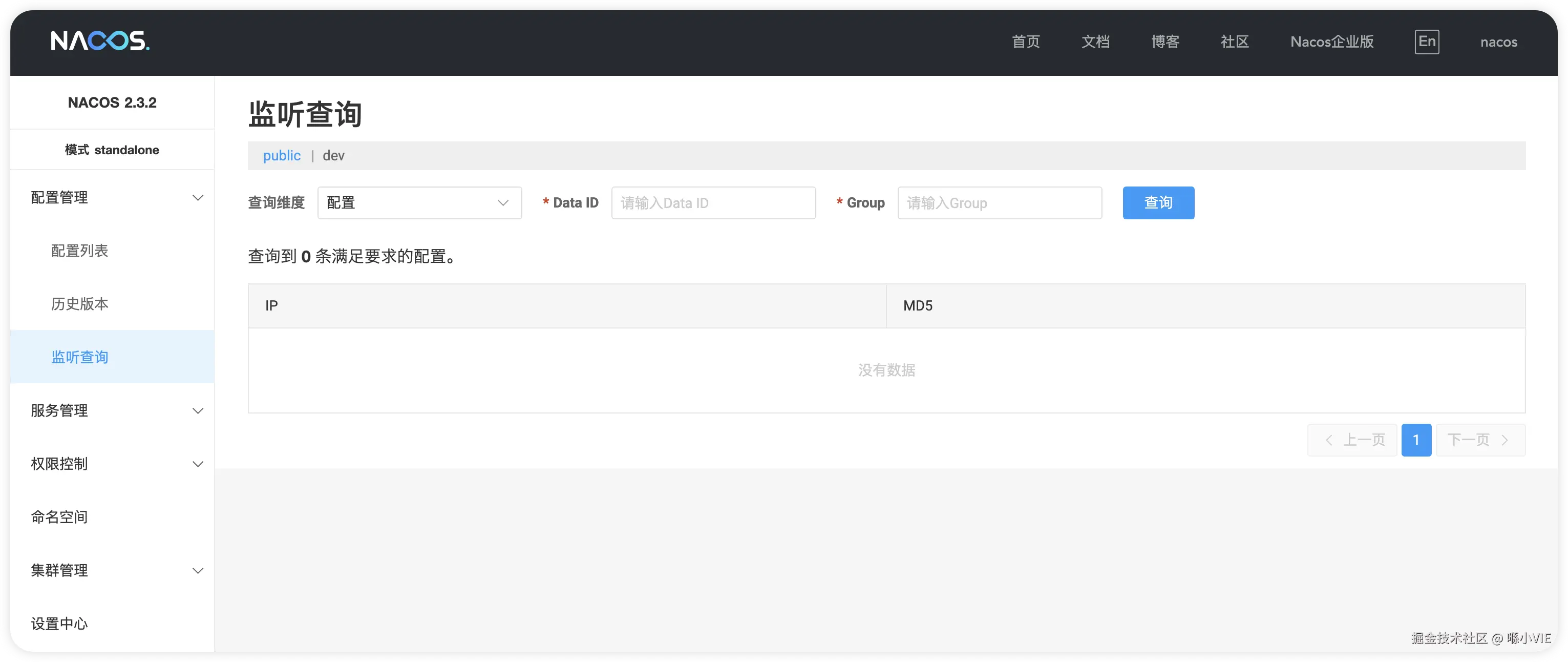
Task: Open 文档 in the top navigation
Action: click(x=1095, y=42)
